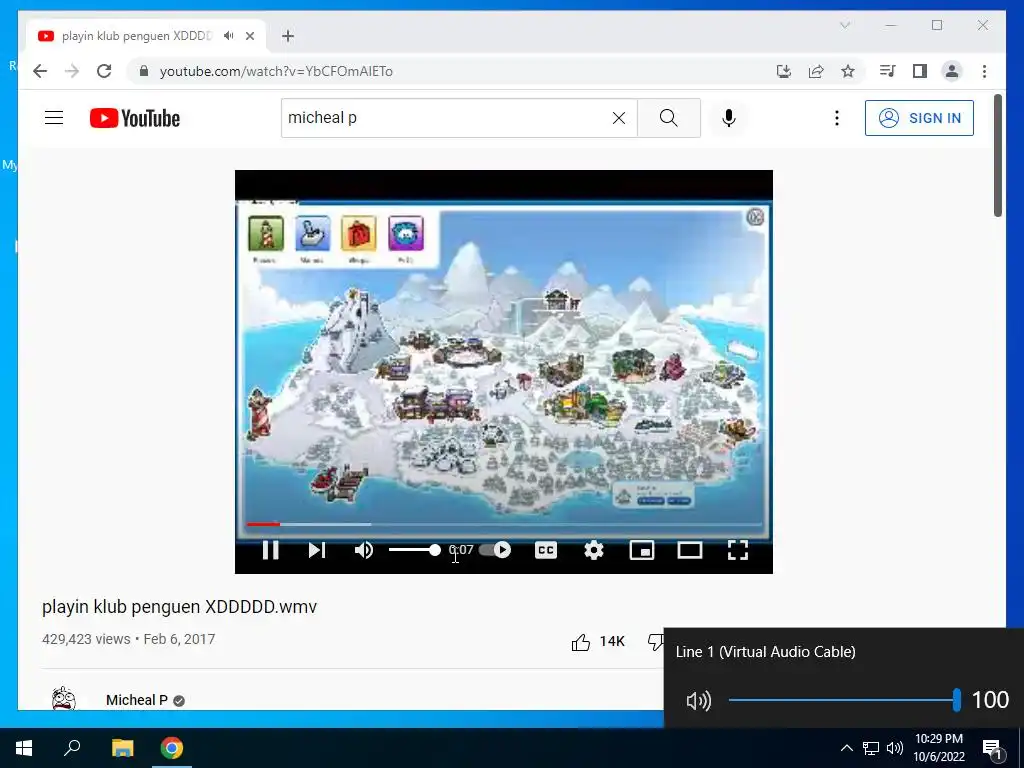
Task: Enable miniplayer mode
Action: click(642, 551)
